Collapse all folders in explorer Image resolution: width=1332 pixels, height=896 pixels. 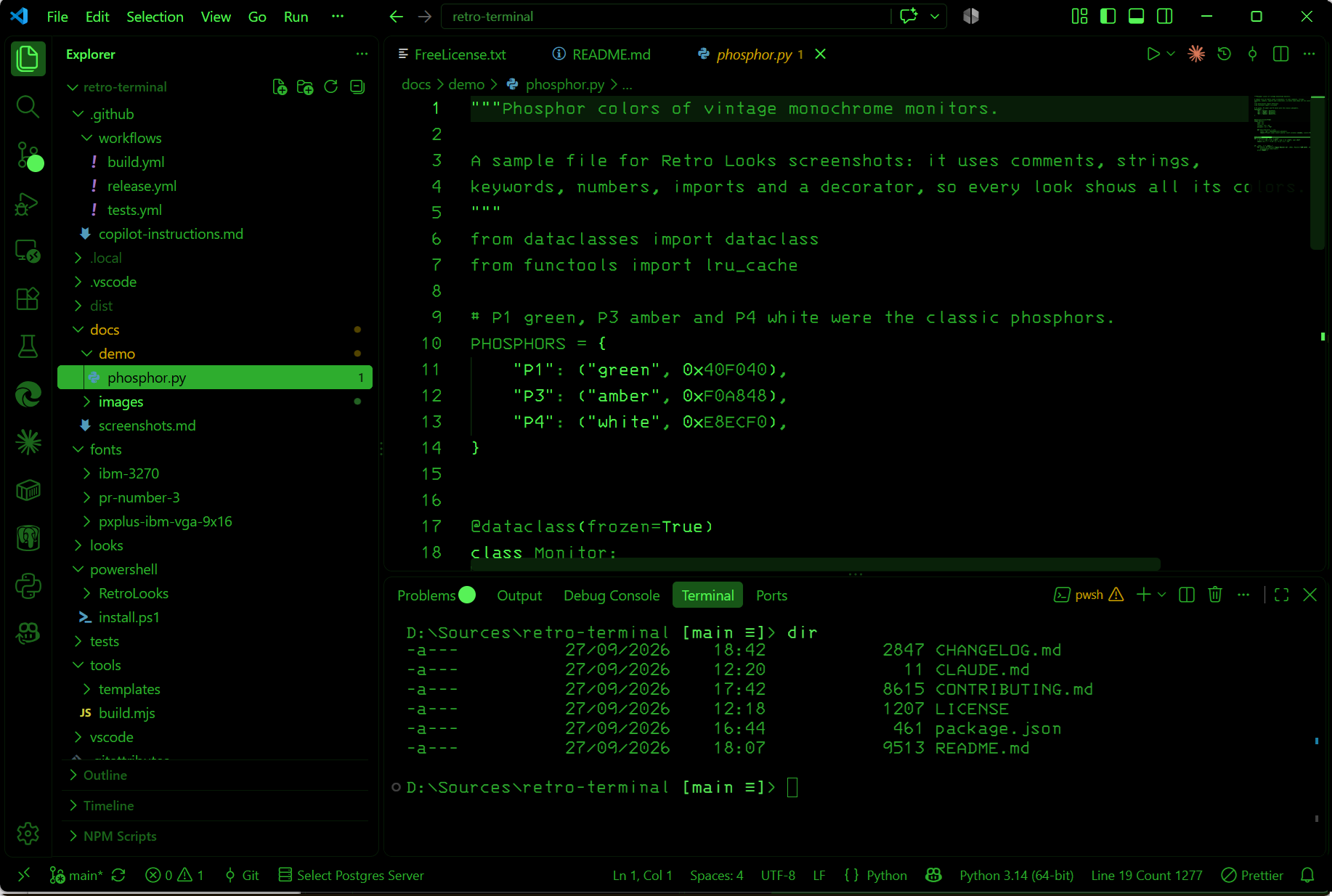357,87
